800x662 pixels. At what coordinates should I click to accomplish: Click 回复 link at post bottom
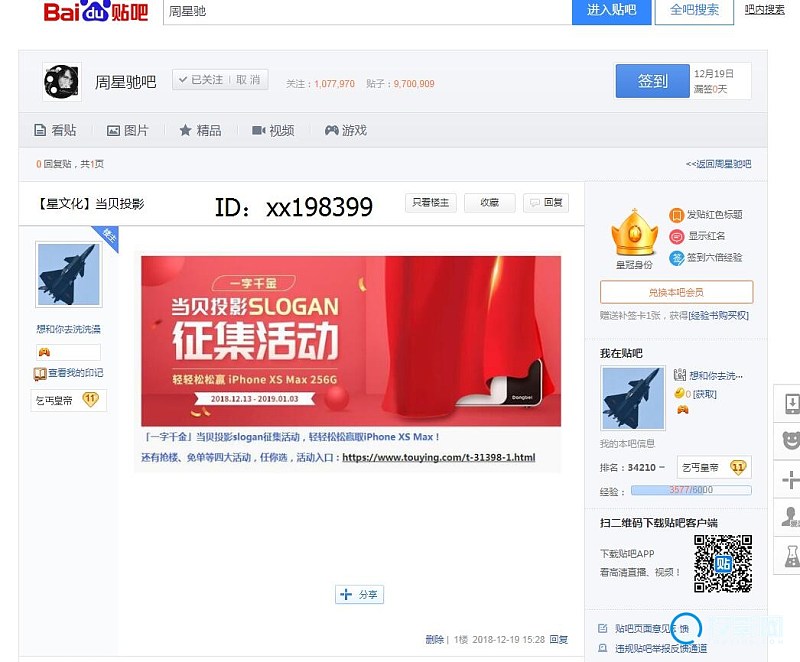(559, 639)
